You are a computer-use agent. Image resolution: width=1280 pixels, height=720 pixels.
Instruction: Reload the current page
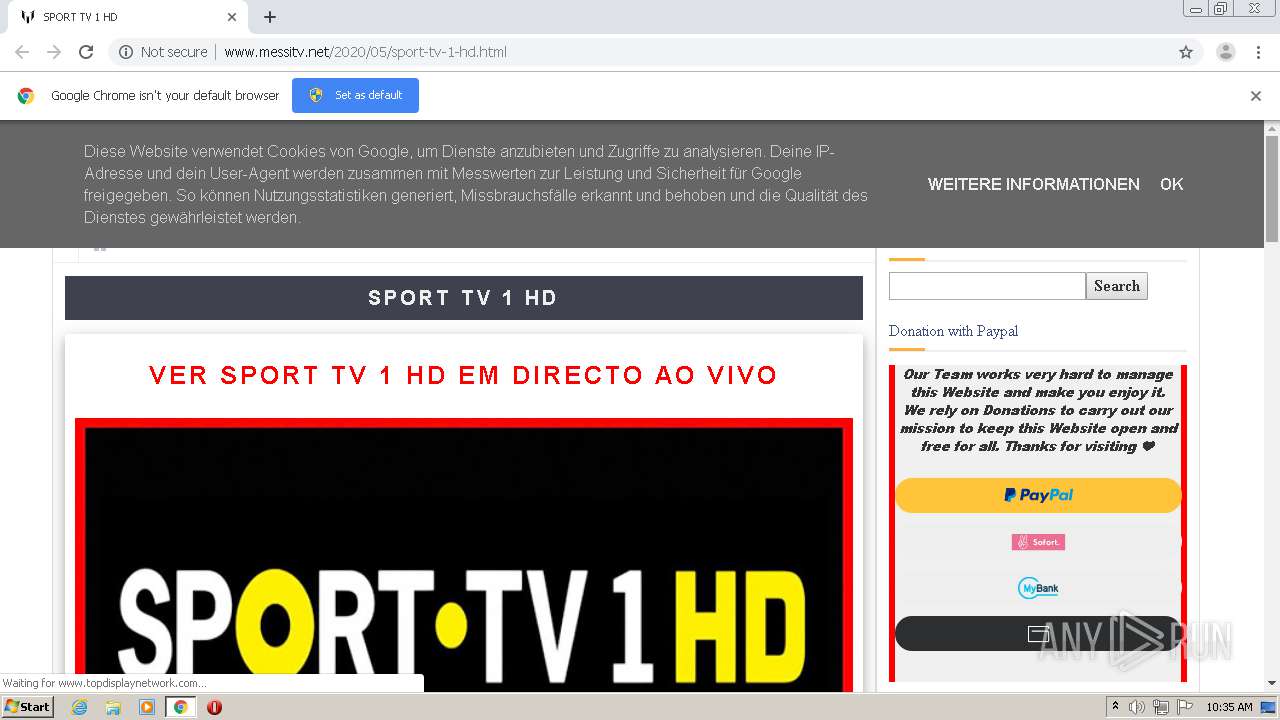[86, 52]
